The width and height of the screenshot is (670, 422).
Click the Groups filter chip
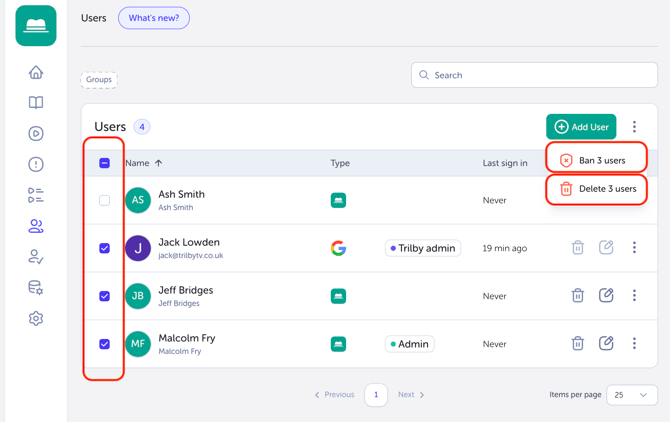pyautogui.click(x=99, y=79)
